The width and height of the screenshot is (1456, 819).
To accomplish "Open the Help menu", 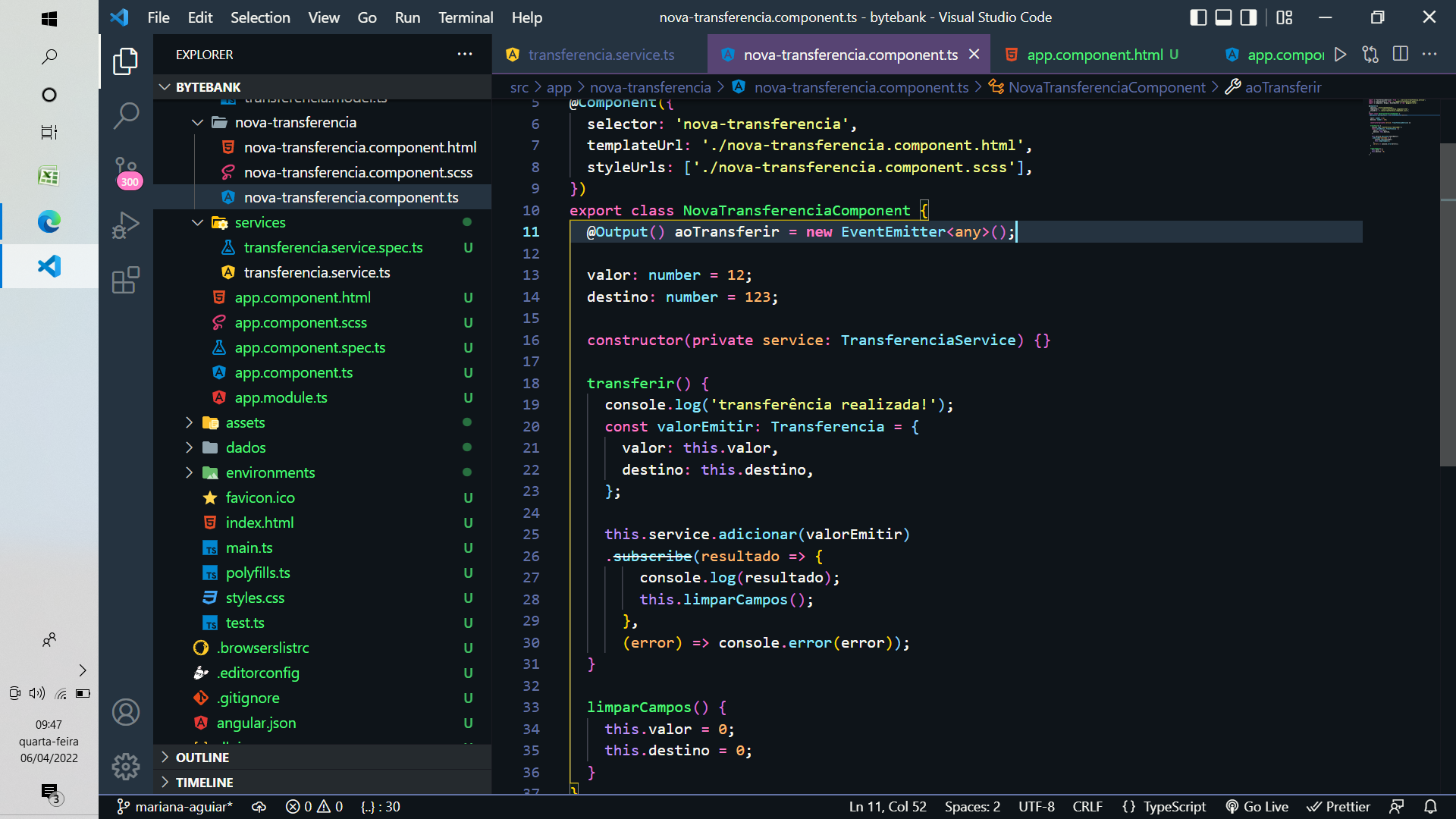I will (527, 17).
